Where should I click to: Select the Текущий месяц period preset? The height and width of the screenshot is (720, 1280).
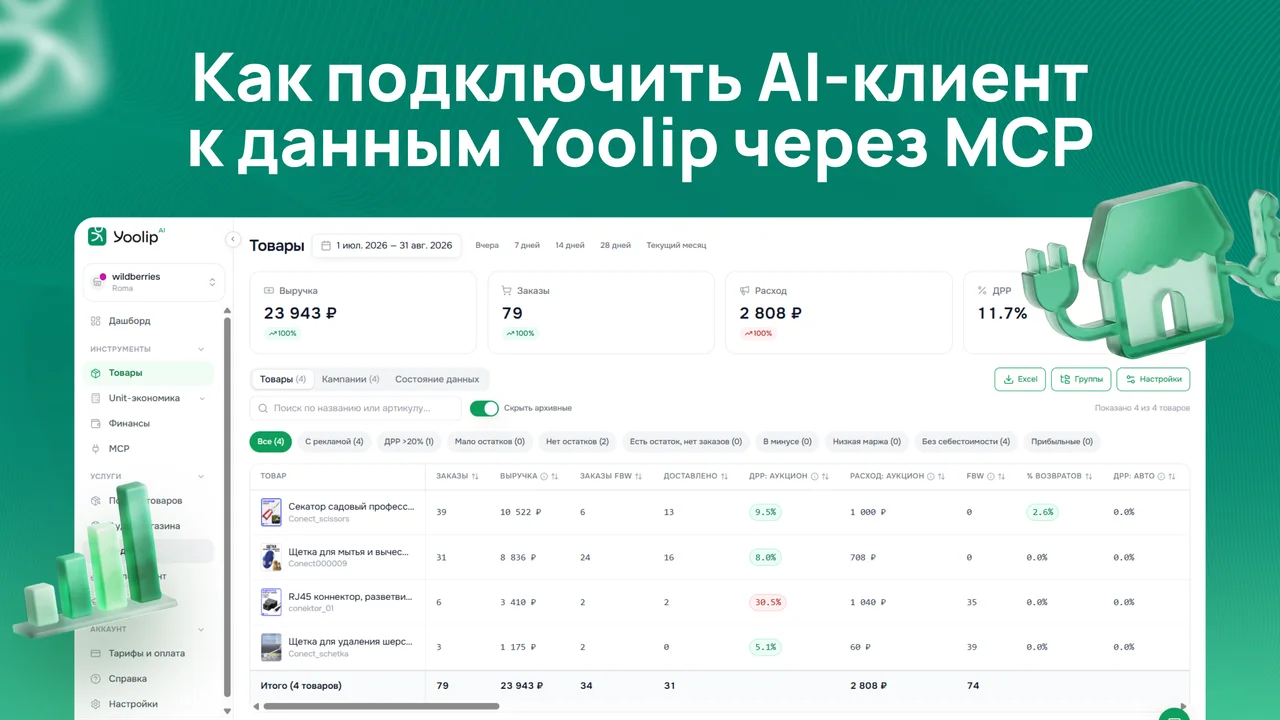[676, 245]
